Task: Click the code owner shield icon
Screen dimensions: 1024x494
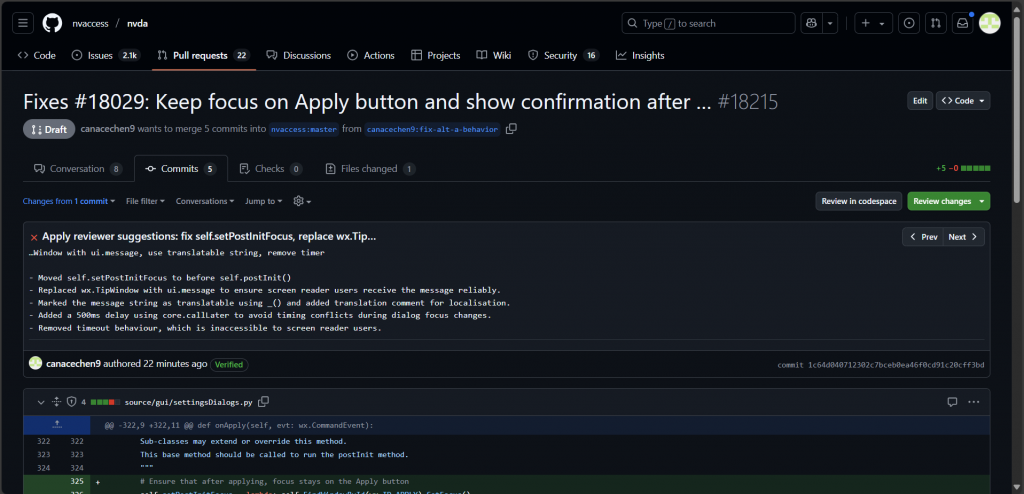Action: [72, 402]
